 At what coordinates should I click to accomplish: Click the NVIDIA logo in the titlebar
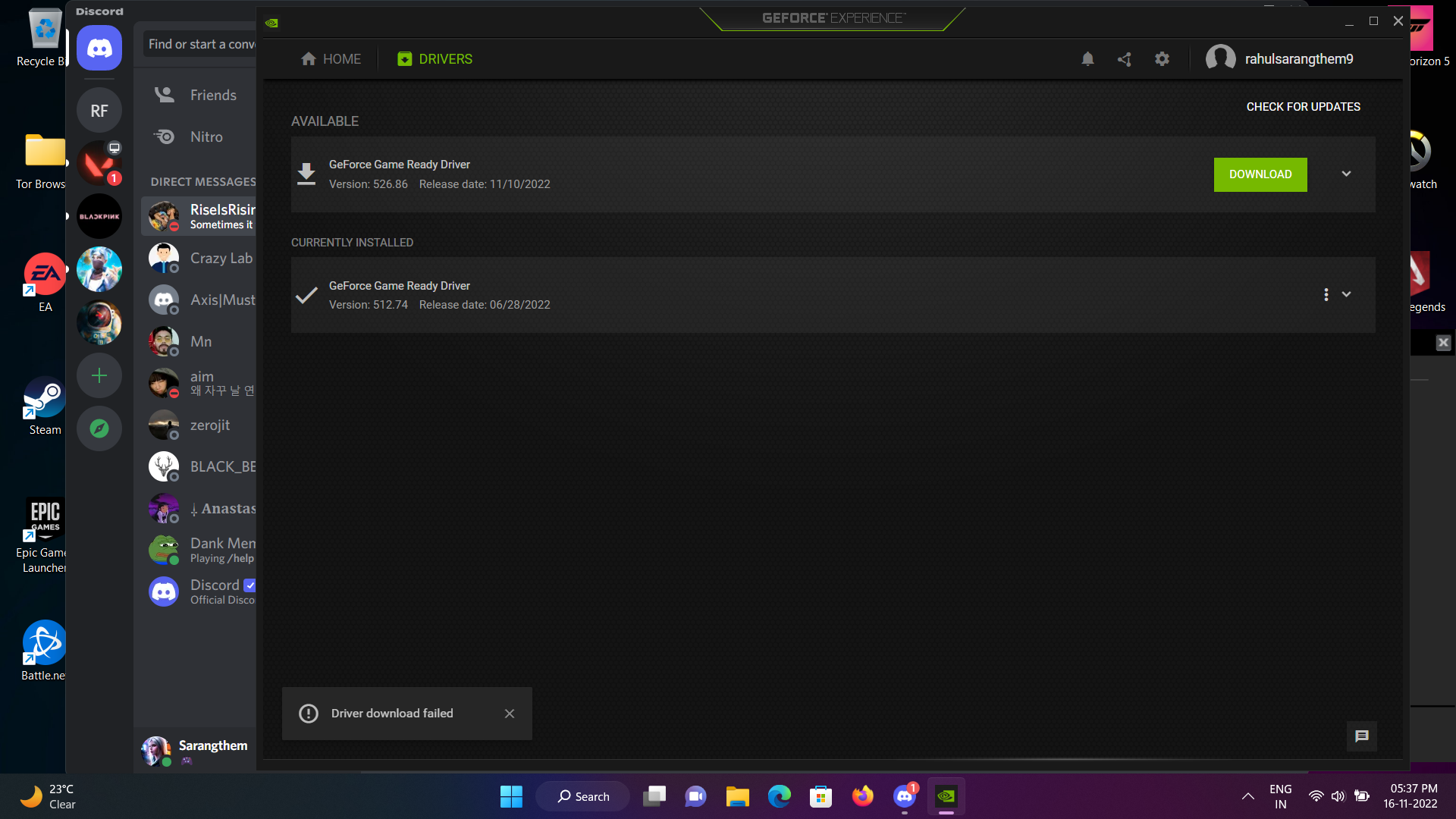[x=271, y=23]
